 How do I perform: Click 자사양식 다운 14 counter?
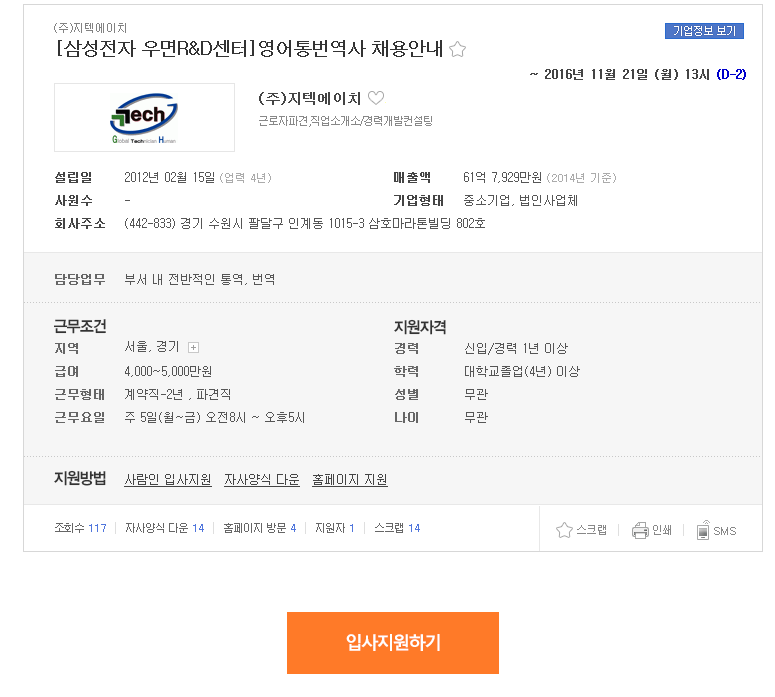tap(165, 528)
